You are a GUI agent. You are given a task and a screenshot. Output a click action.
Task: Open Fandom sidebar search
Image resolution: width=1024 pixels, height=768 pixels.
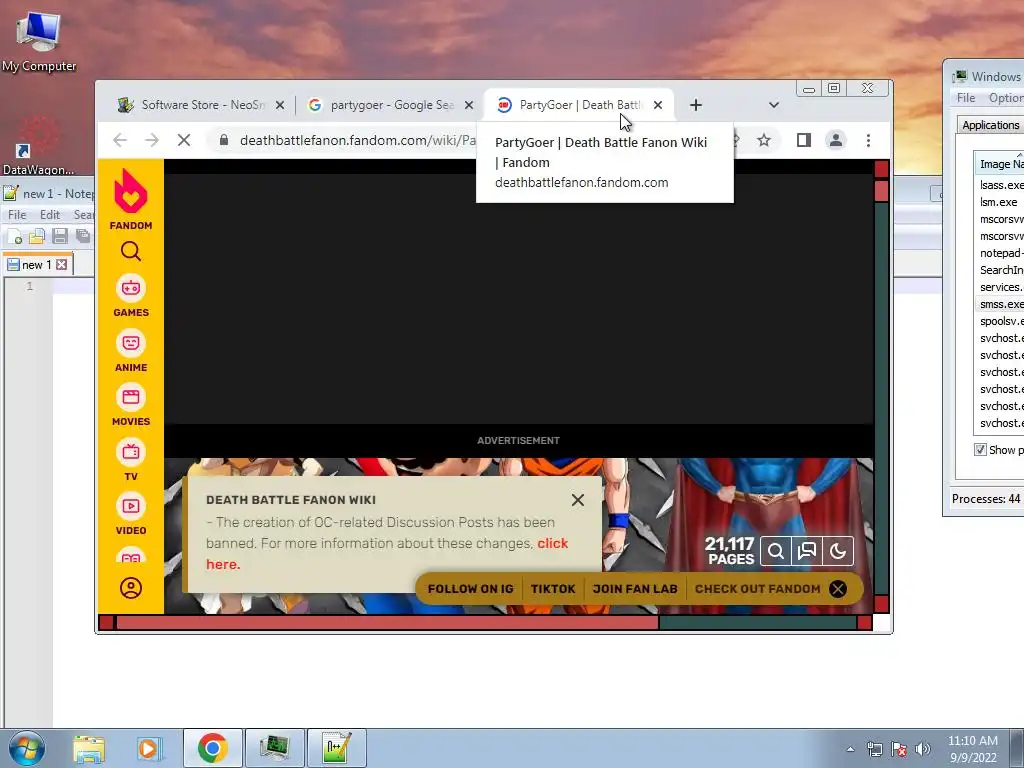[x=131, y=251]
